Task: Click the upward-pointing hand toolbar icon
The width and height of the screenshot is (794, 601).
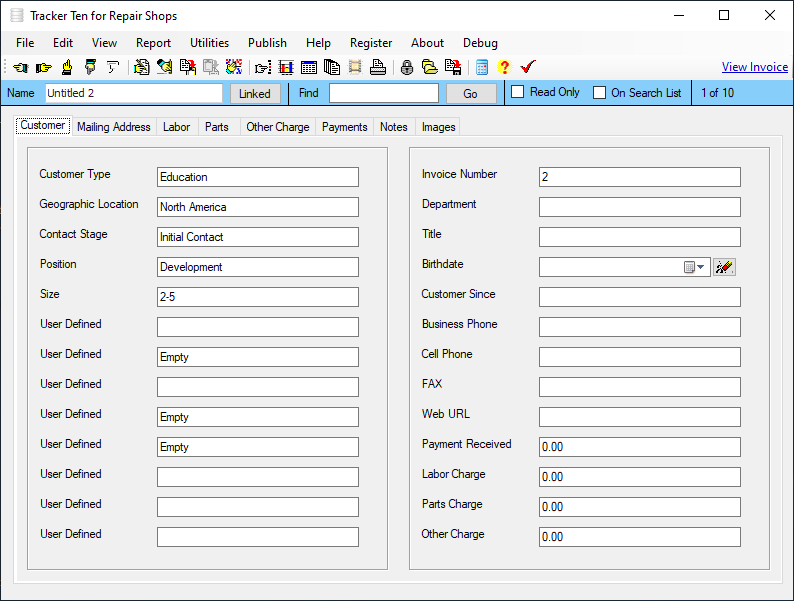Action: (x=66, y=68)
